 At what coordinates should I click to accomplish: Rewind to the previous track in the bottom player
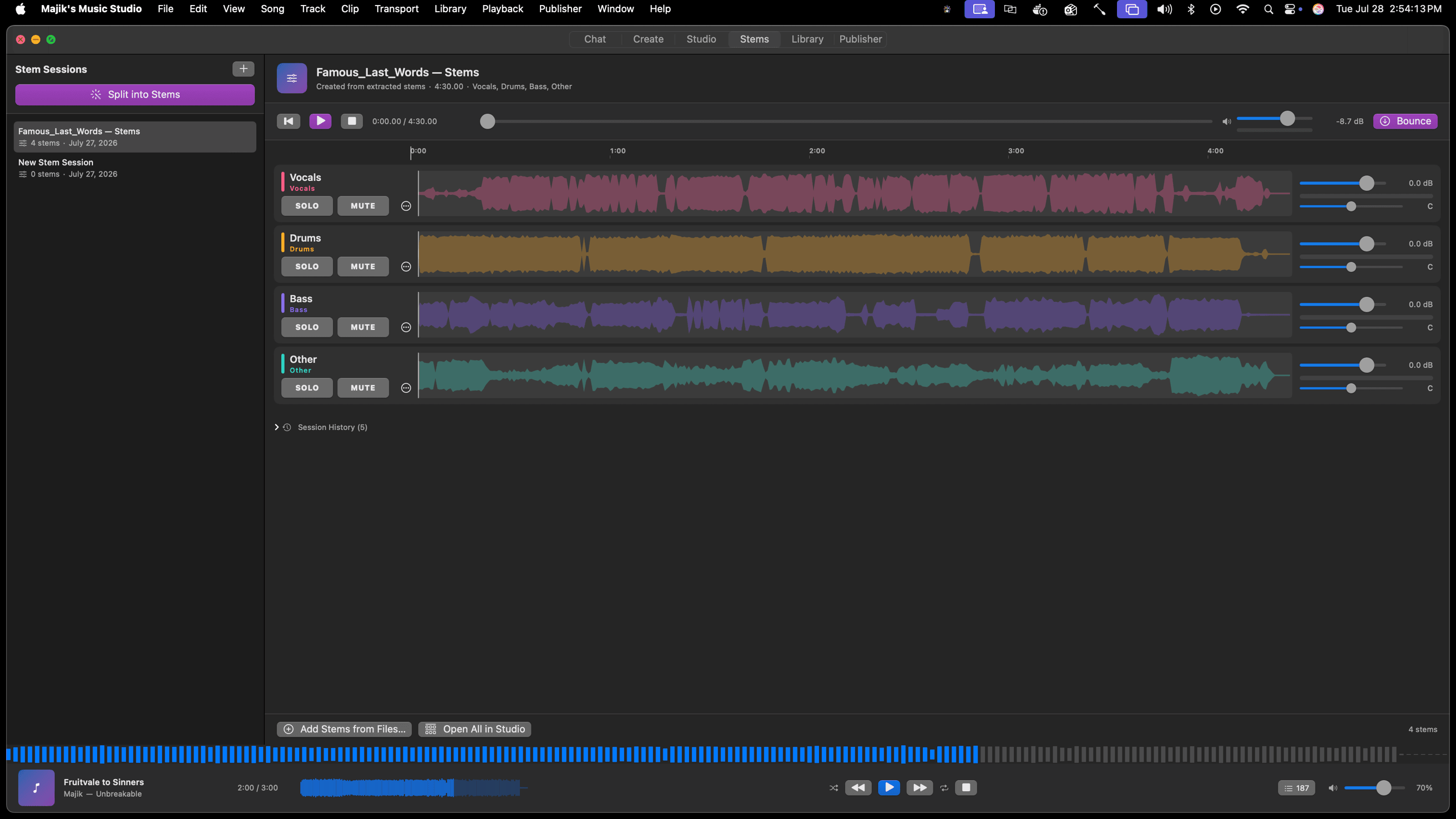pos(858,787)
